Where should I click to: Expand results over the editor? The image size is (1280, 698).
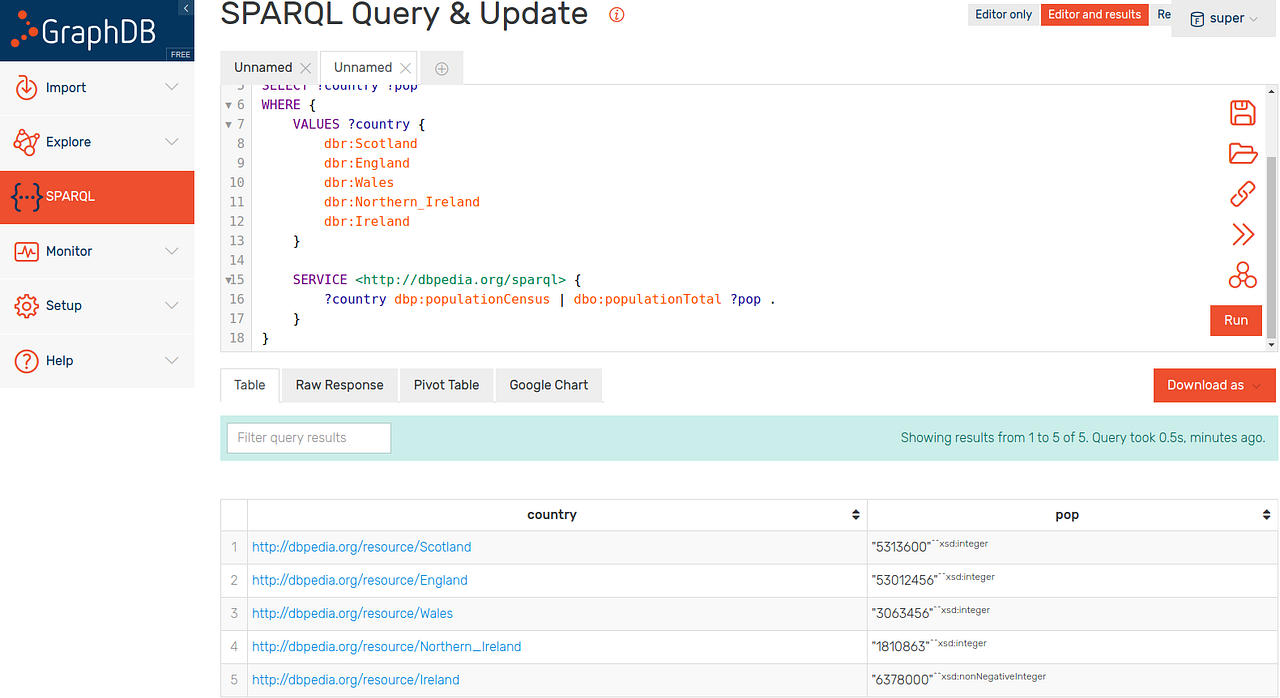point(1242,234)
